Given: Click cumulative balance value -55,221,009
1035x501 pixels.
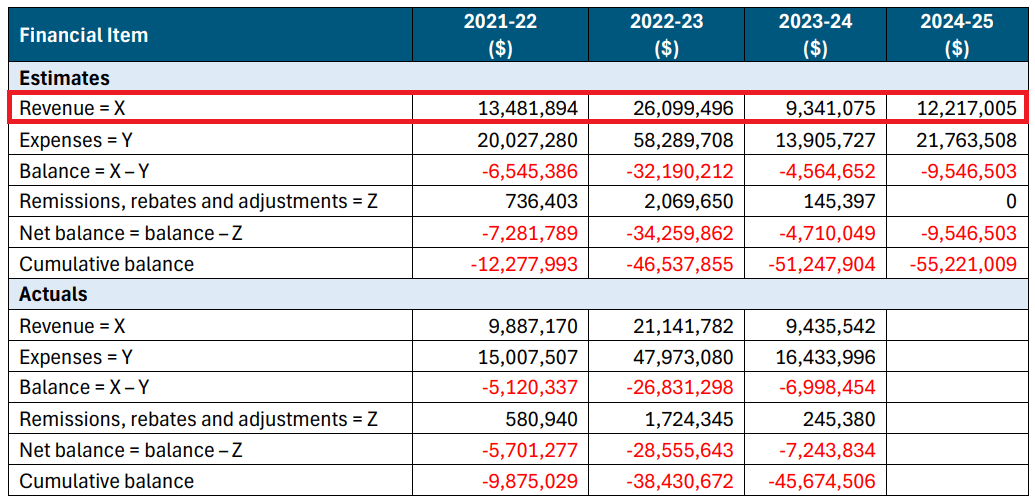Looking at the screenshot, I should click(964, 264).
